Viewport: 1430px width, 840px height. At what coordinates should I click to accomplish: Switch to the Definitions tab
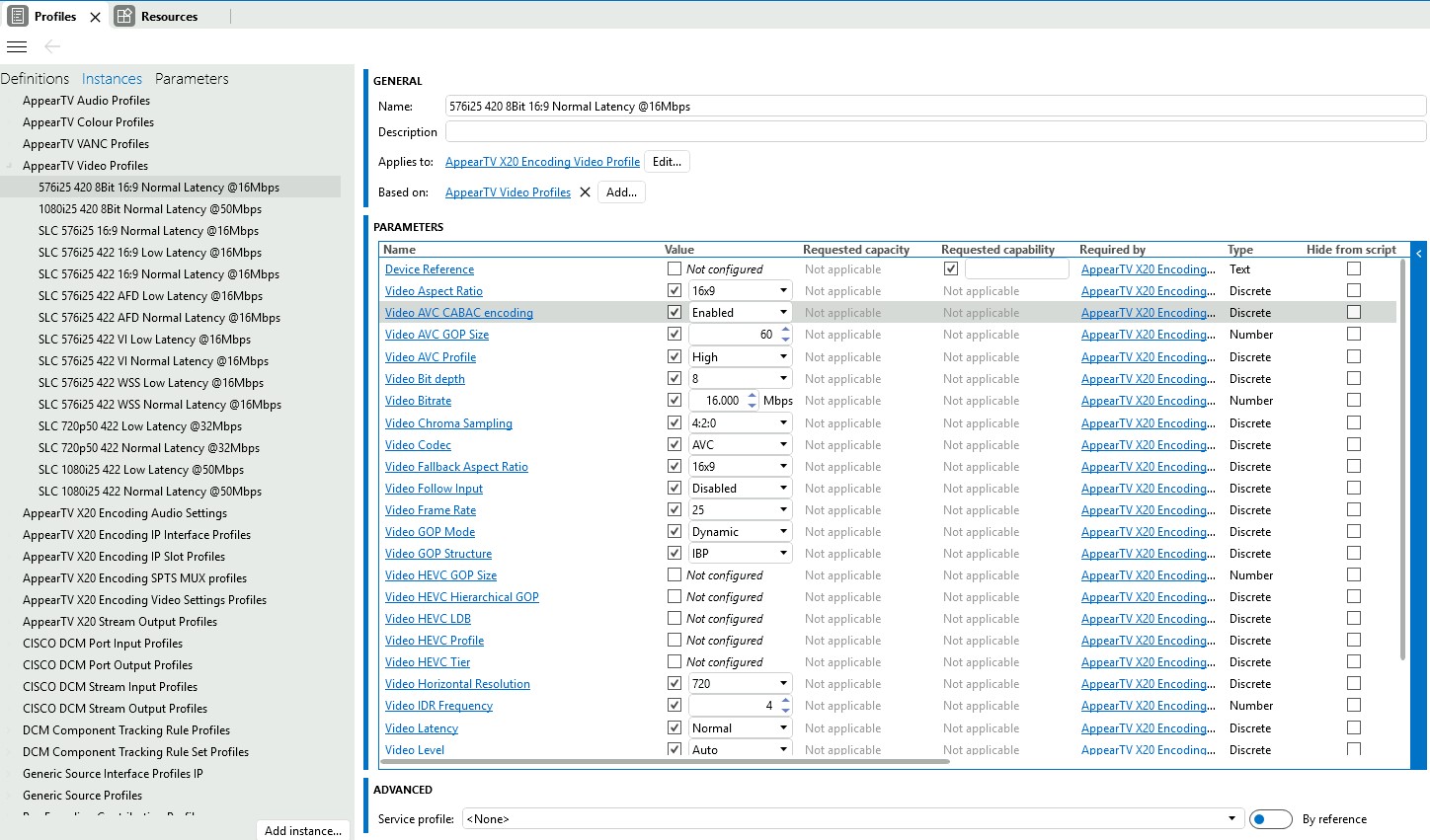(x=35, y=79)
